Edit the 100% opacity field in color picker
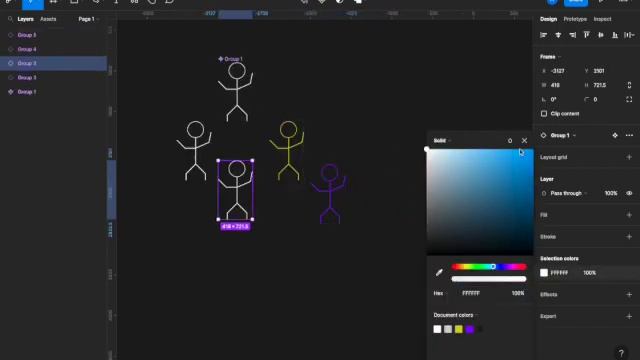The height and width of the screenshot is (360, 640). pos(518,293)
